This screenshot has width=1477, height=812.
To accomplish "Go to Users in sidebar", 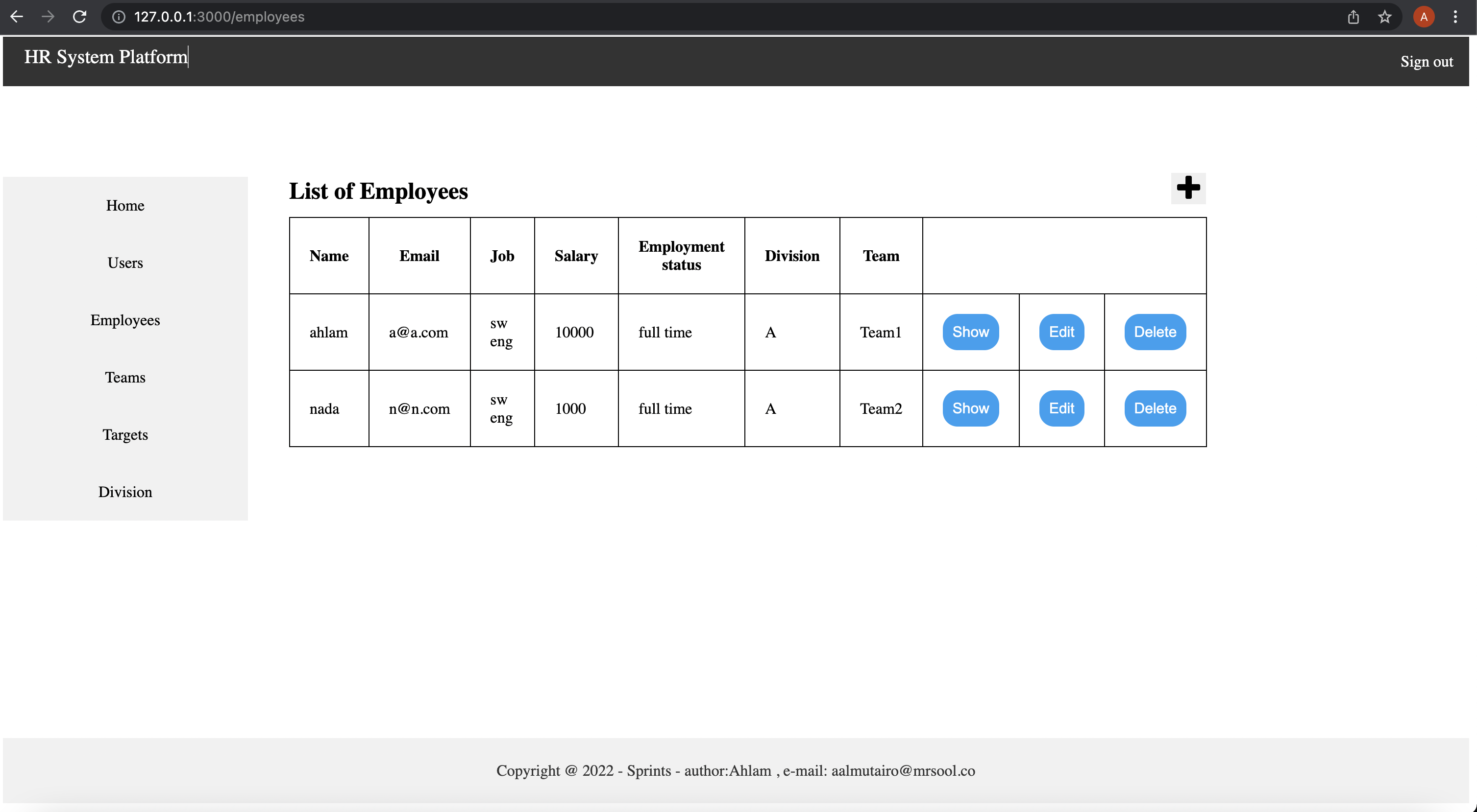I will click(x=125, y=263).
